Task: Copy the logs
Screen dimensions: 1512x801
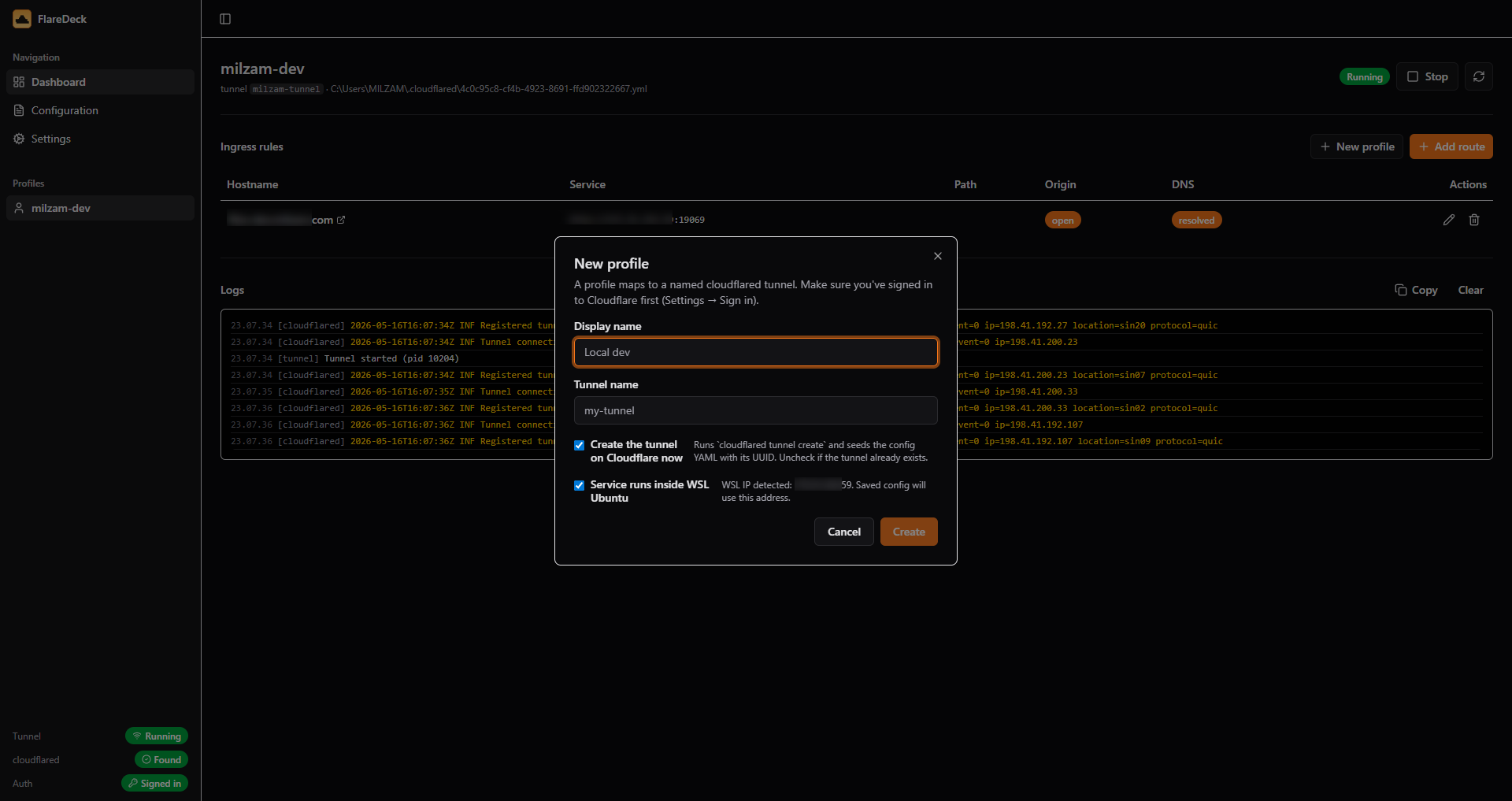Action: click(1416, 290)
